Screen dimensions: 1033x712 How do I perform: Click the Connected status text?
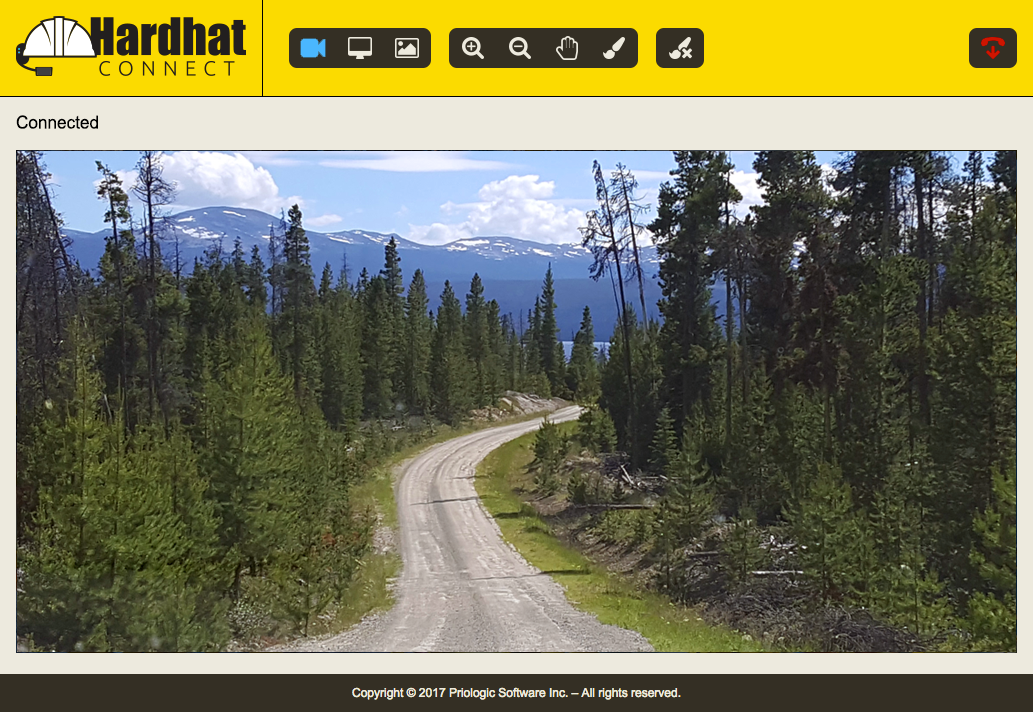pyautogui.click(x=57, y=123)
